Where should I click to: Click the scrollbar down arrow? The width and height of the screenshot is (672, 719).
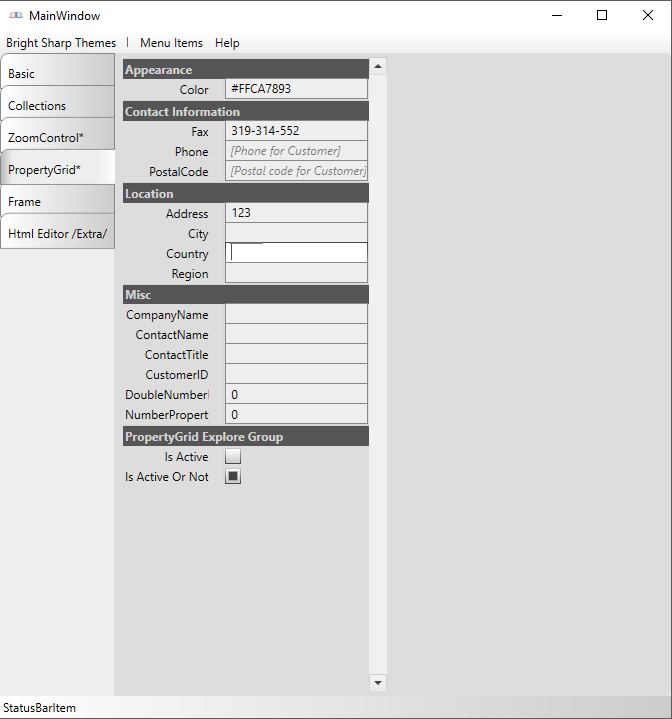click(378, 683)
